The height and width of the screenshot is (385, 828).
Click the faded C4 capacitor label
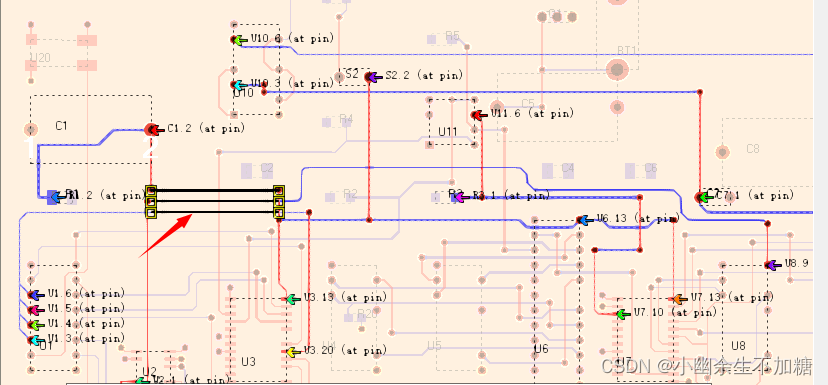(568, 168)
